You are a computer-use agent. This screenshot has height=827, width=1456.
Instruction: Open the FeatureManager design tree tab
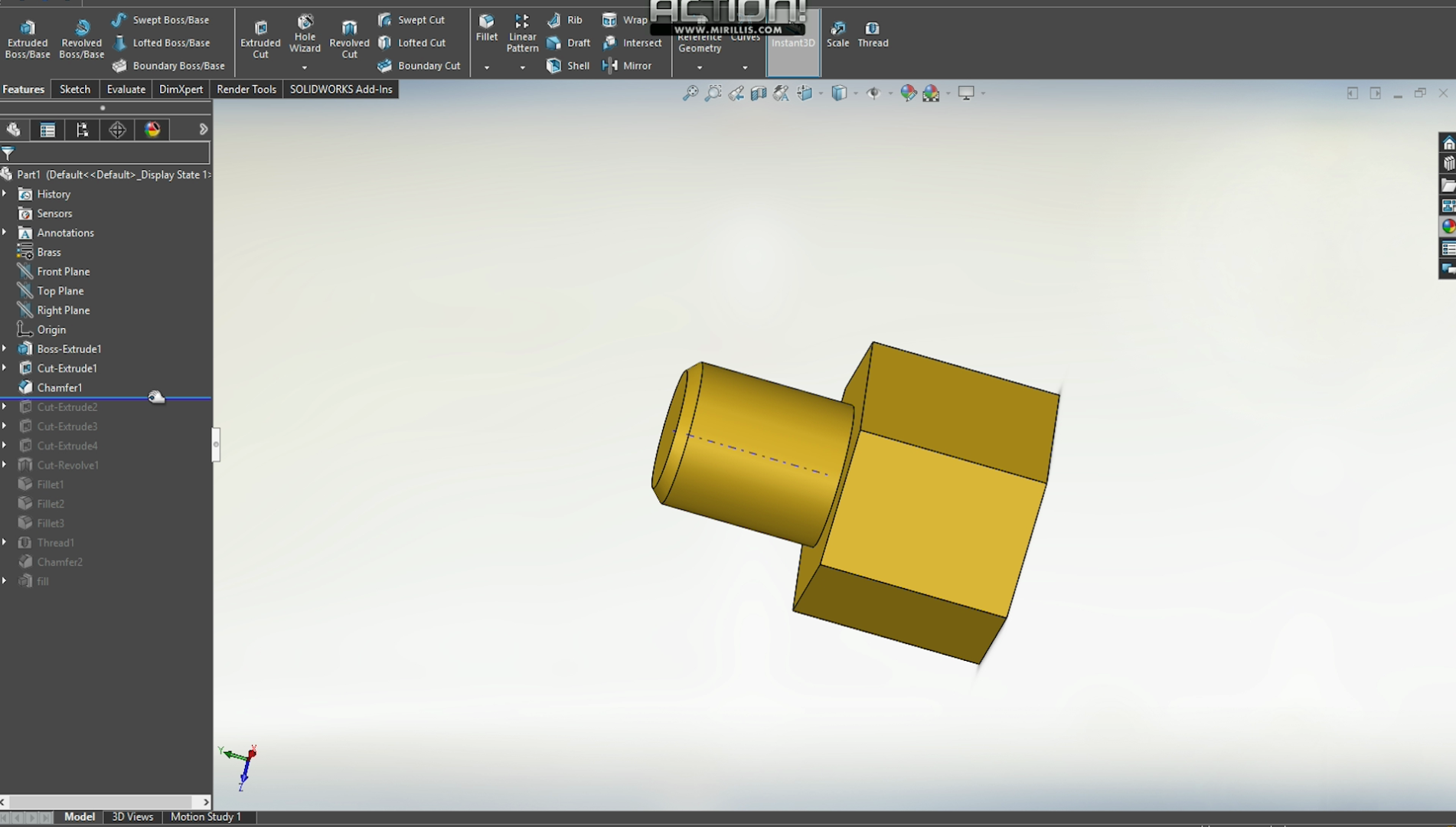13,129
